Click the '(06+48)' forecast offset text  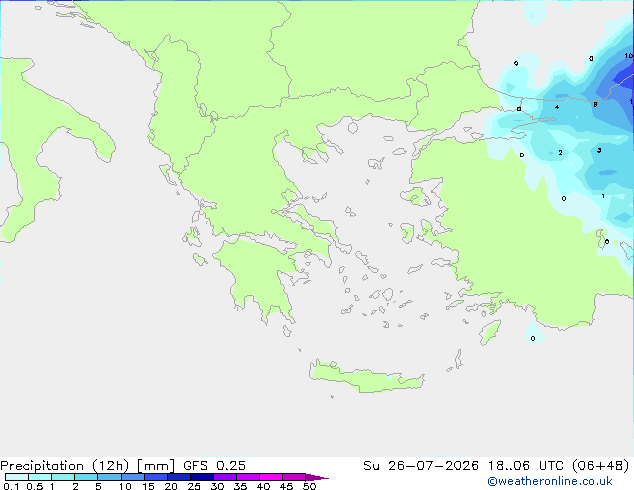click(600, 466)
